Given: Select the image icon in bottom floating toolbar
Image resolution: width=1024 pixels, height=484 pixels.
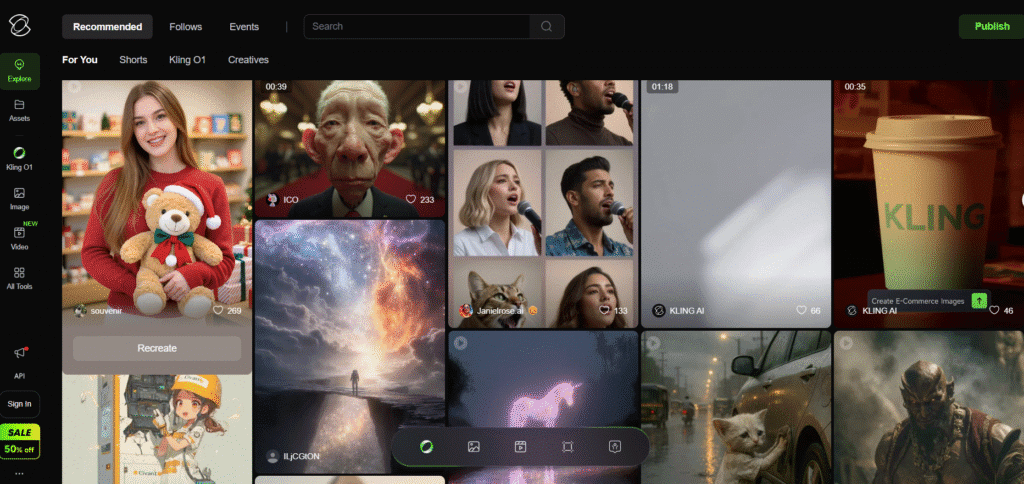Looking at the screenshot, I should click(474, 447).
